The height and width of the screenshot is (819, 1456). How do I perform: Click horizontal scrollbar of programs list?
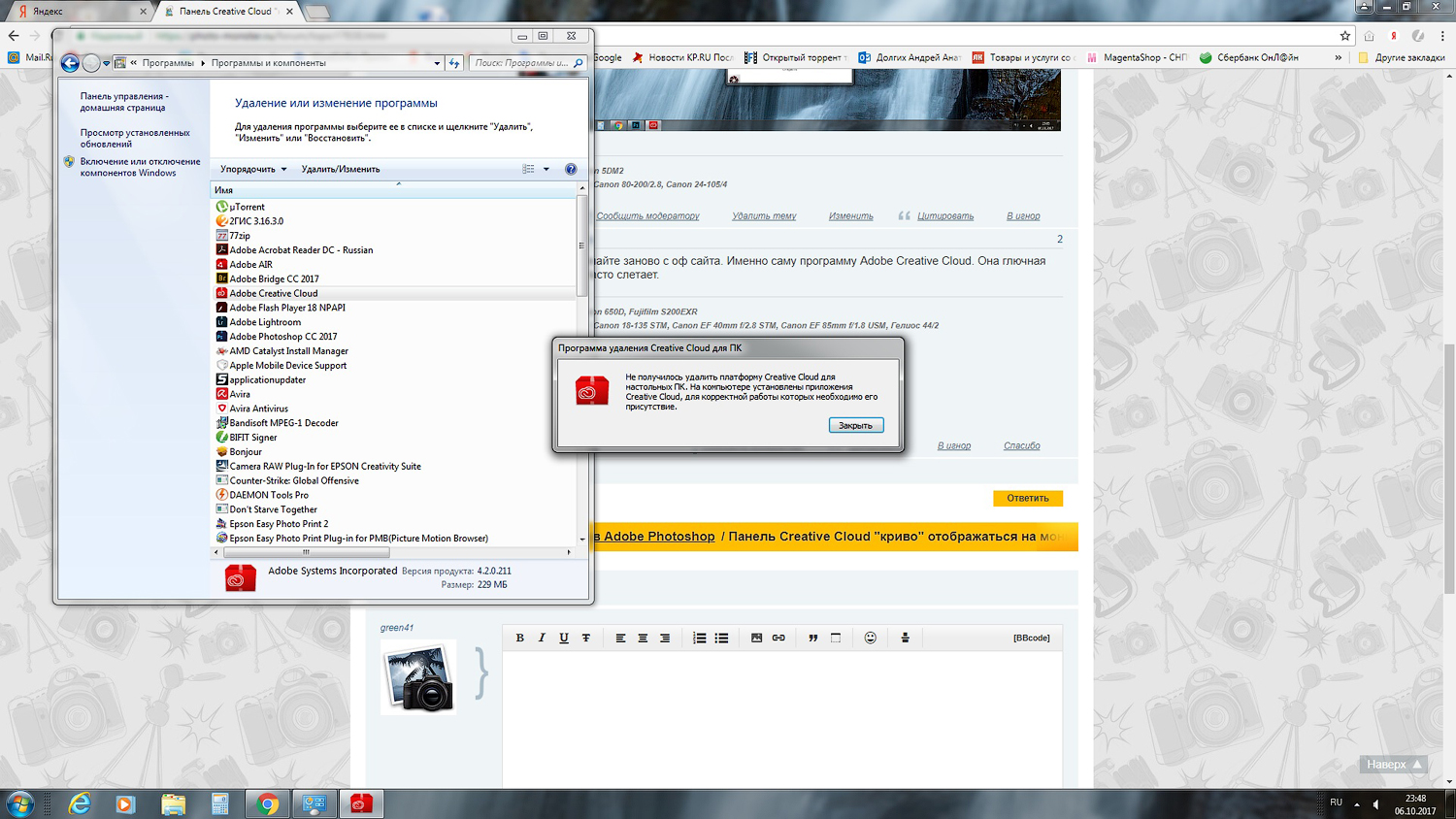point(306,552)
